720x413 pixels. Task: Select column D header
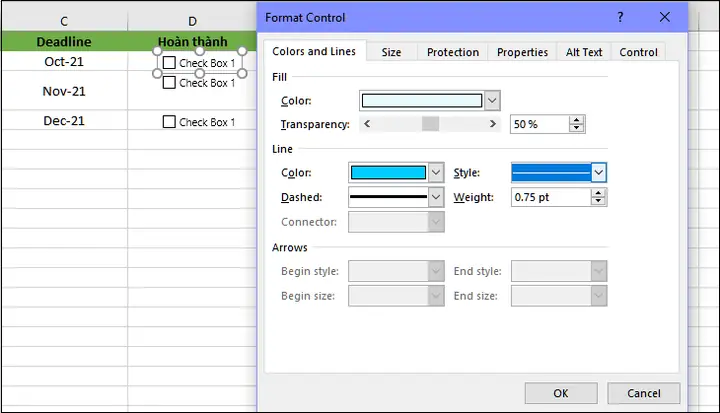coord(192,21)
